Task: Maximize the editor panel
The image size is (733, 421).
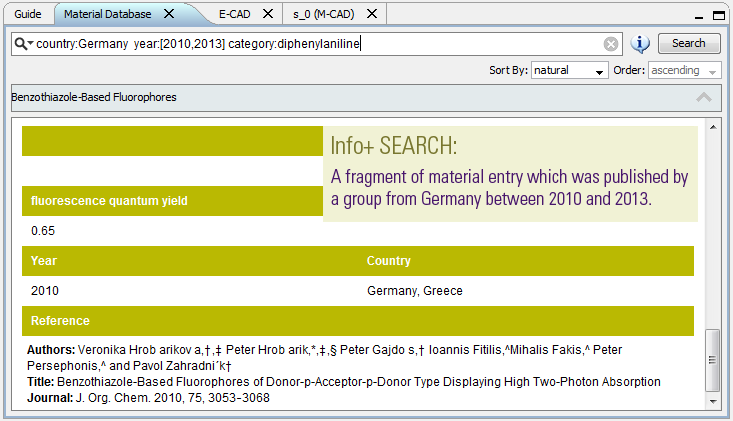Action: [x=717, y=14]
